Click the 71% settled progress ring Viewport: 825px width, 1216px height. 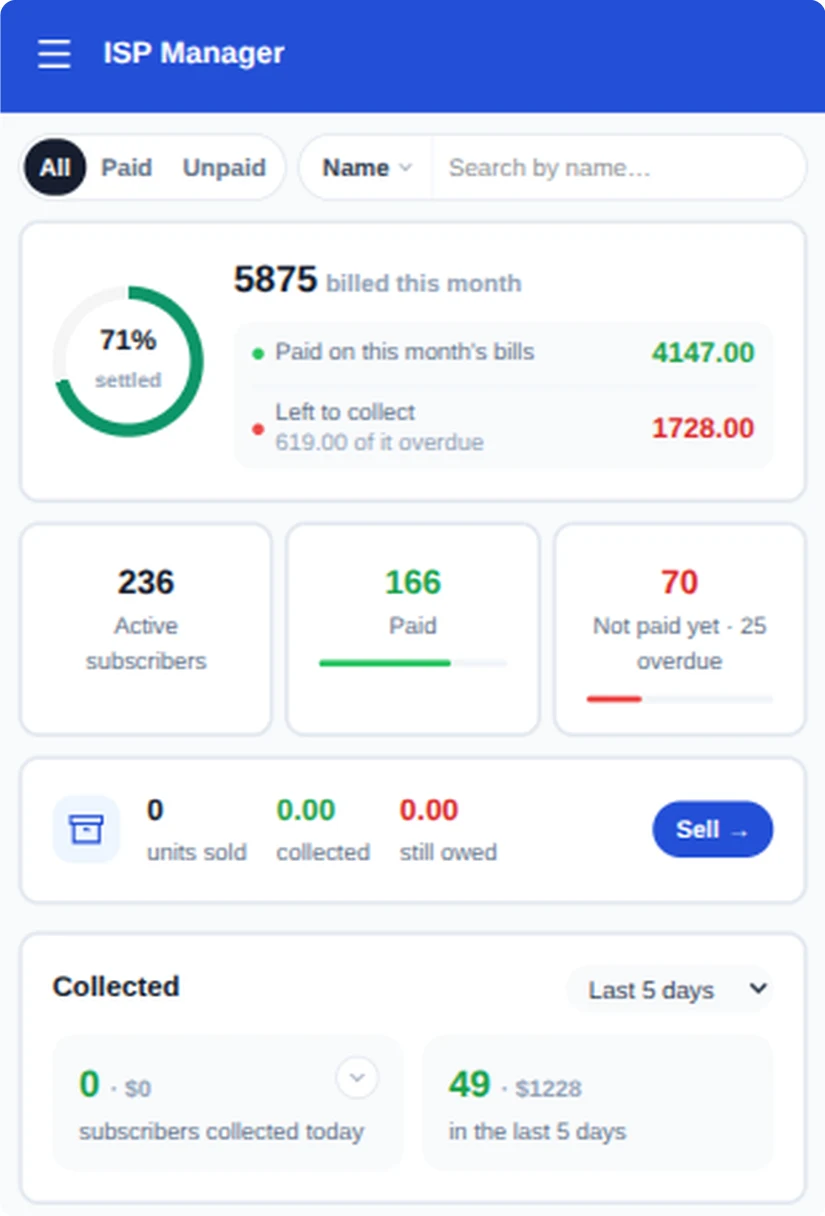click(x=128, y=361)
